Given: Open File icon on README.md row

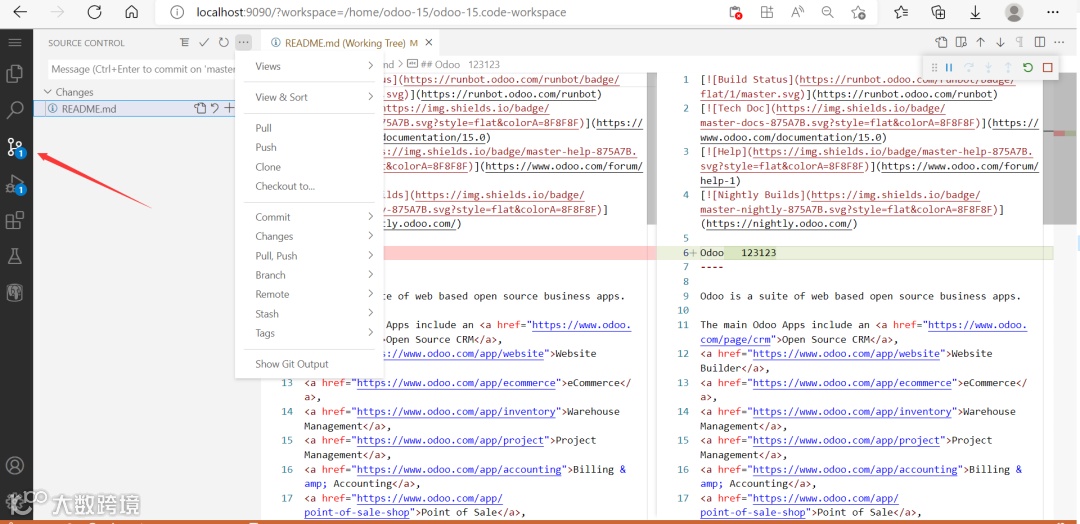Looking at the screenshot, I should 200,108.
